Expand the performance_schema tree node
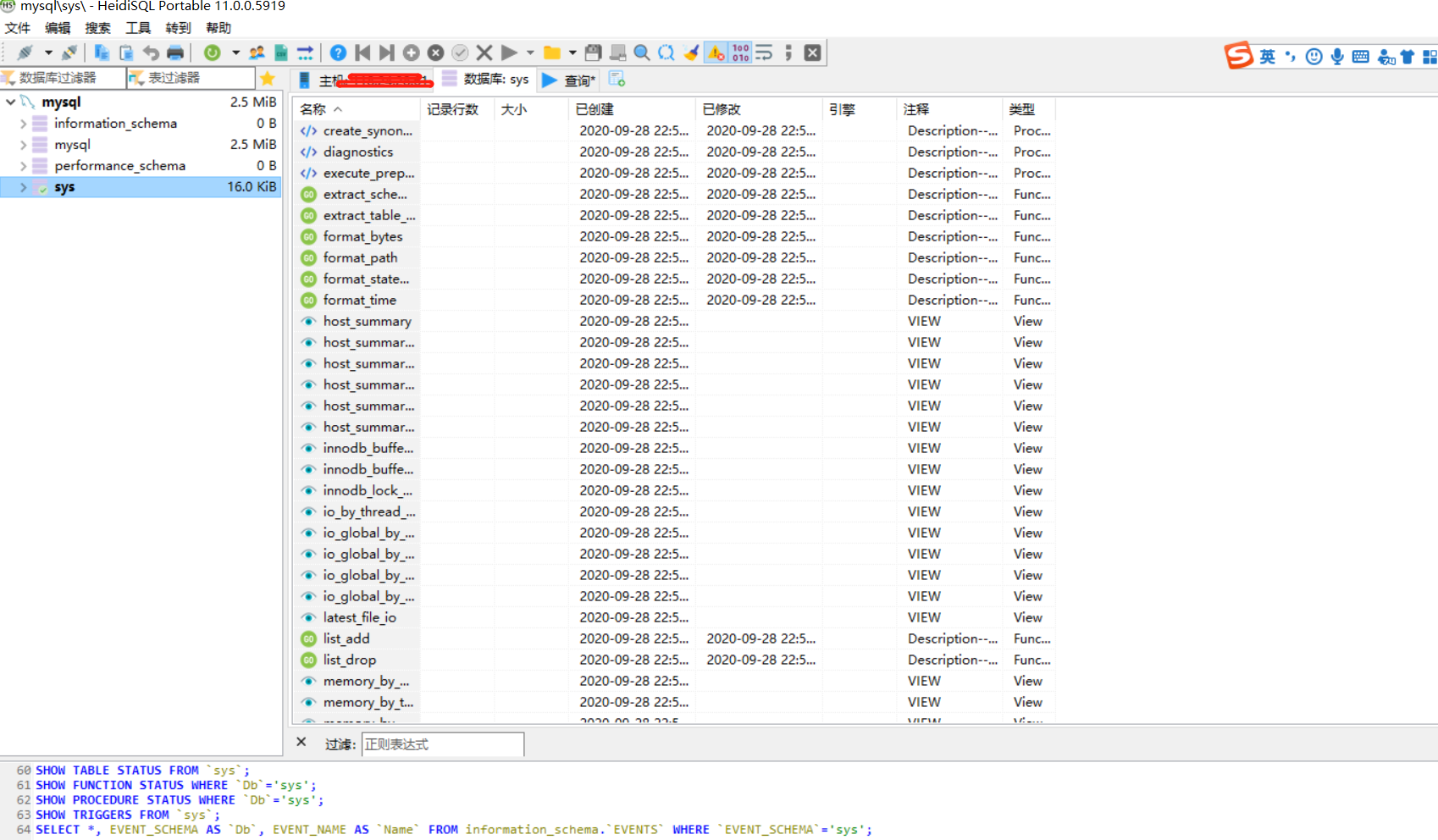Screen dimensions: 1438x840 click(23, 166)
